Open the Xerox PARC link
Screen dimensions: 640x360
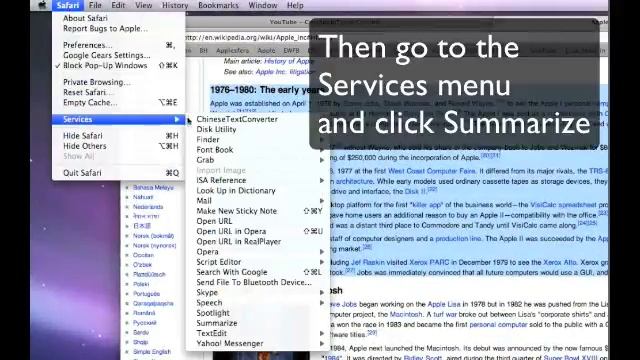[429, 262]
